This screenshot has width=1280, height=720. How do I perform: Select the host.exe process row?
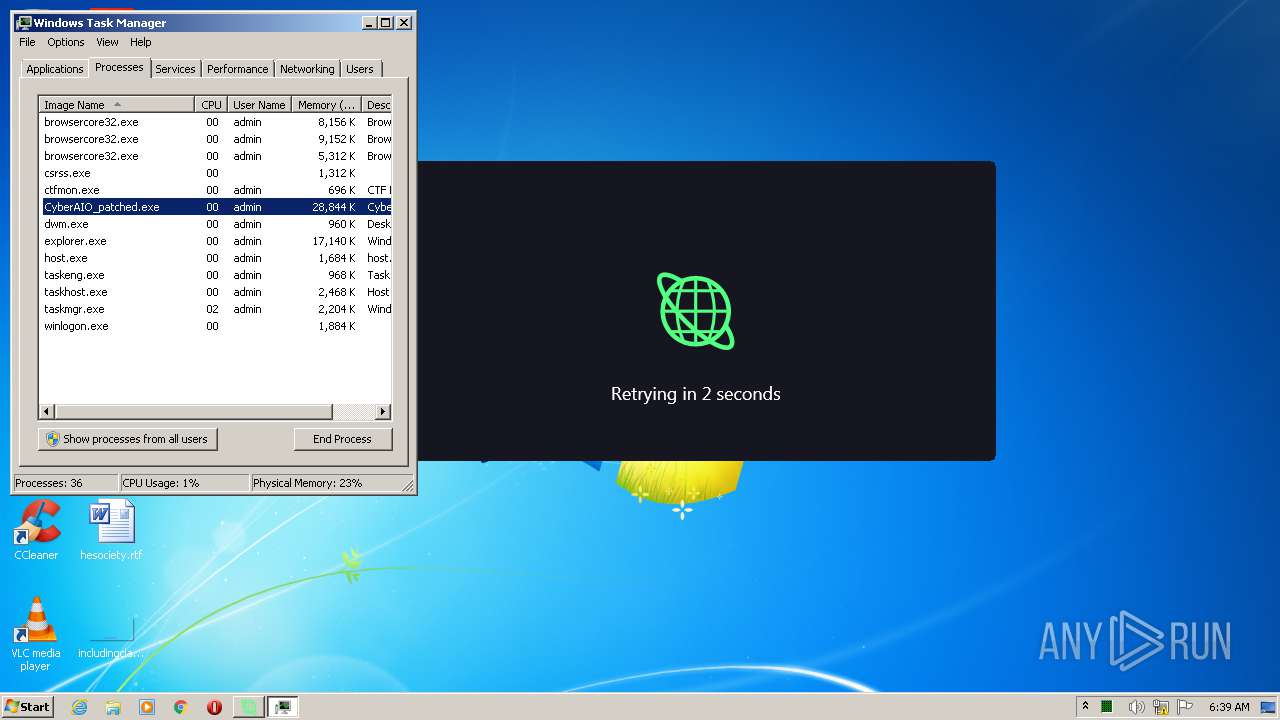[216, 258]
